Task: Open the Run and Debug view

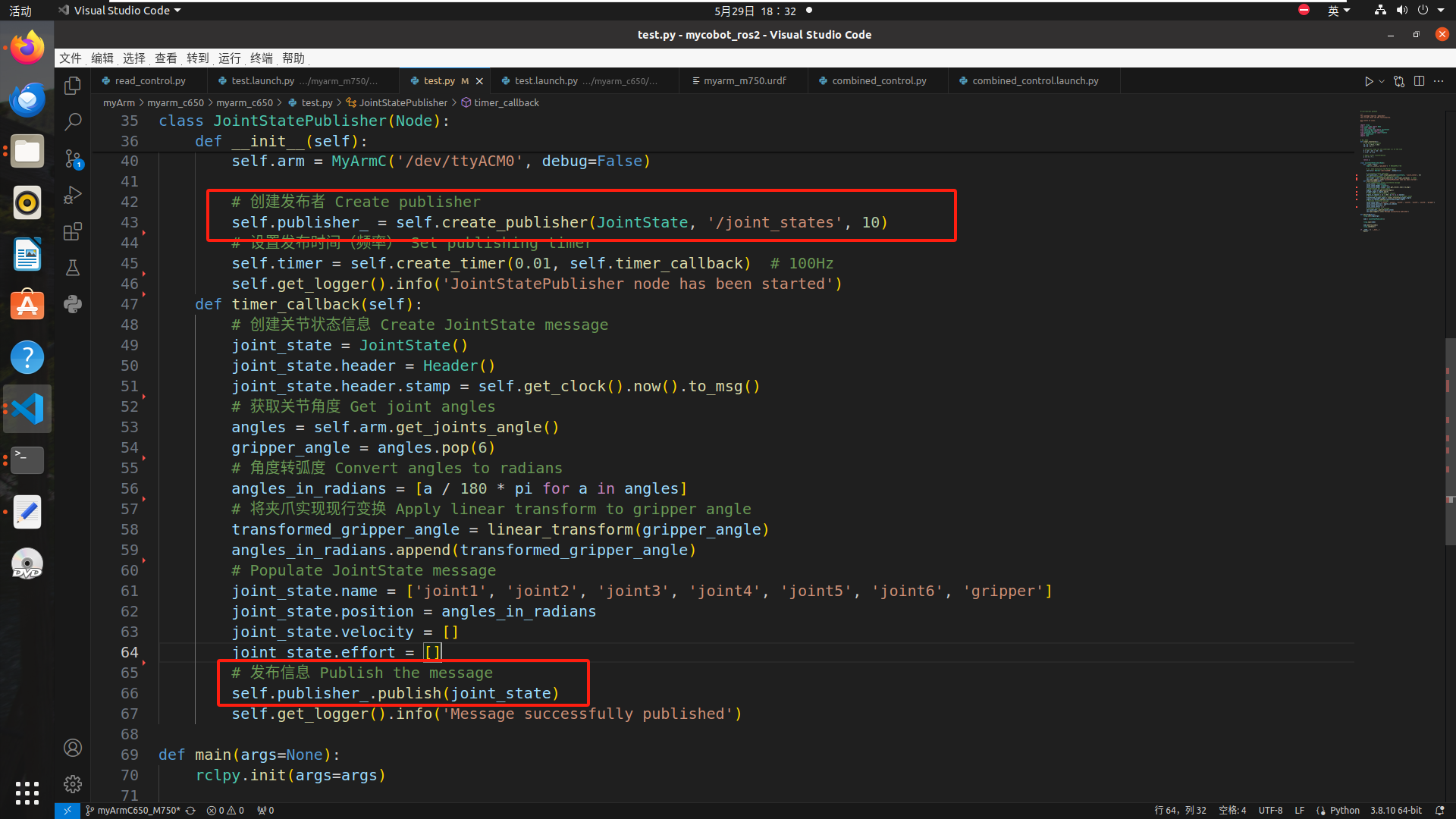Action: pyautogui.click(x=73, y=195)
